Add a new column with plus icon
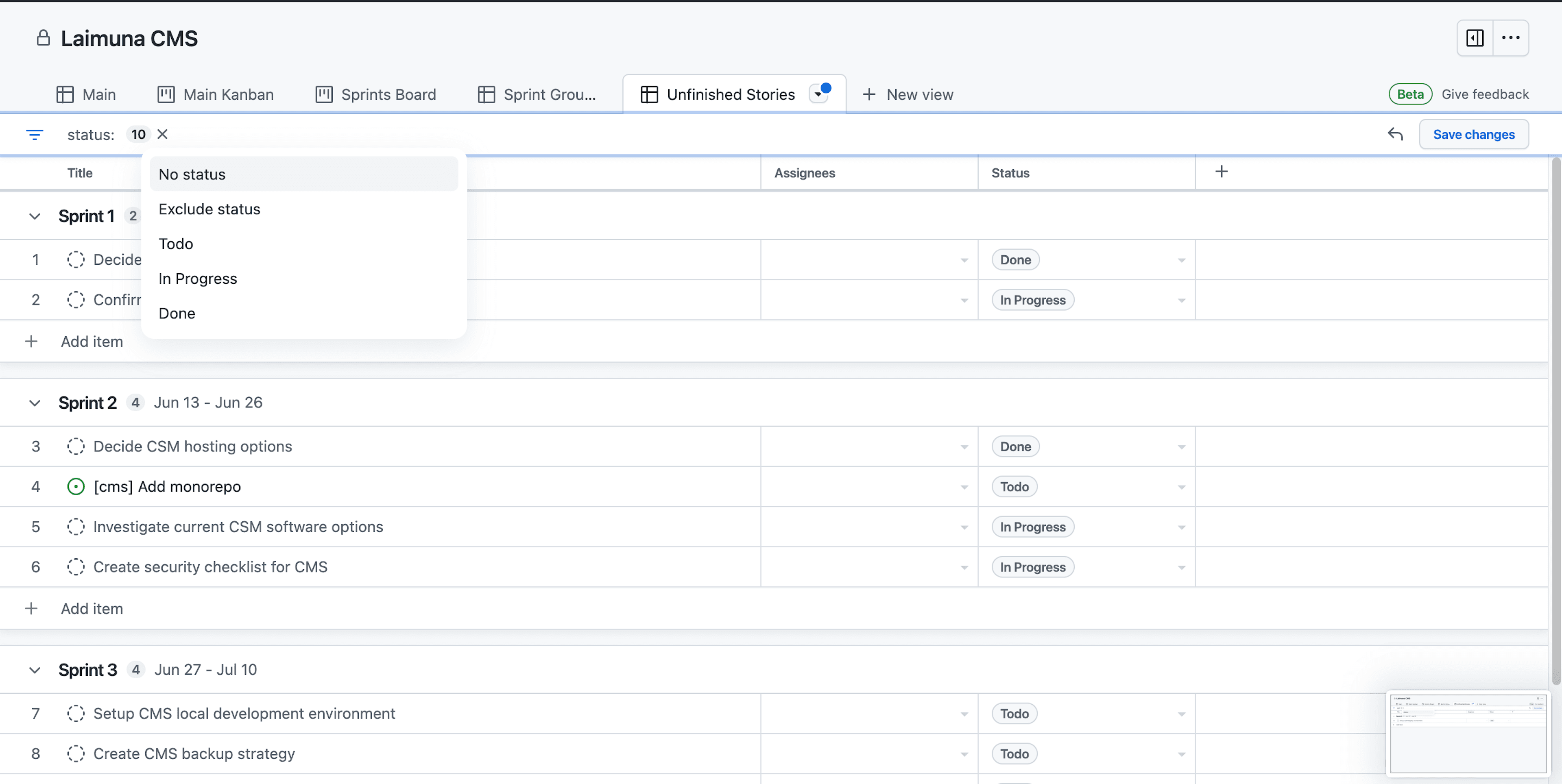 (x=1221, y=172)
